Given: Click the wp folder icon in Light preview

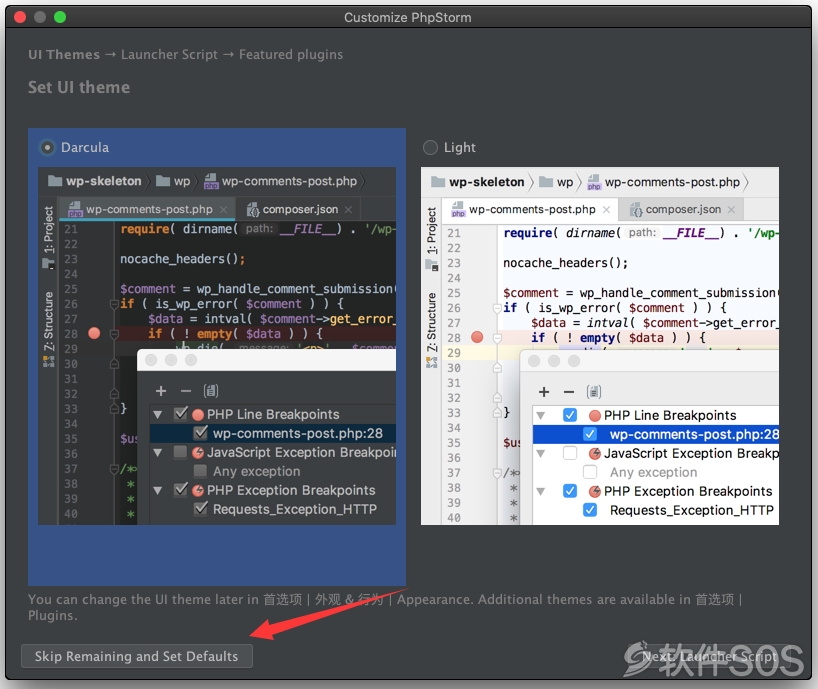Looking at the screenshot, I should [x=546, y=182].
